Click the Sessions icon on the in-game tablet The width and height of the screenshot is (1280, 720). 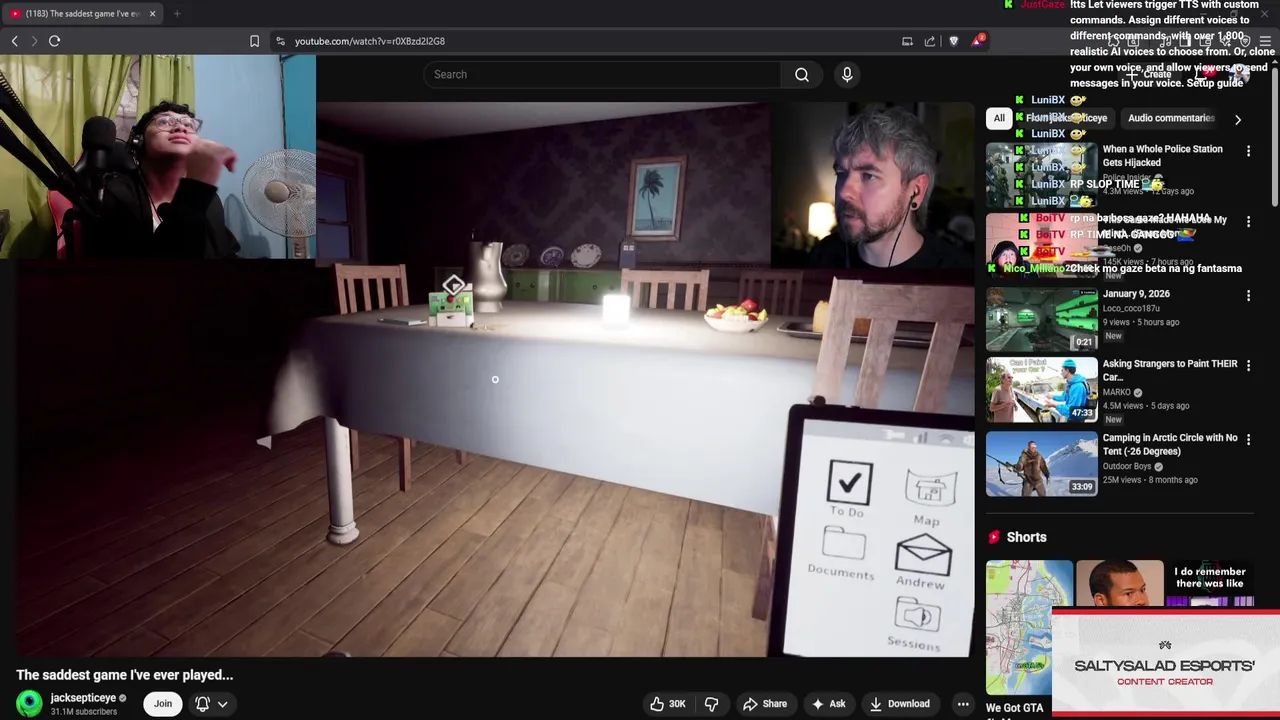pos(917,614)
